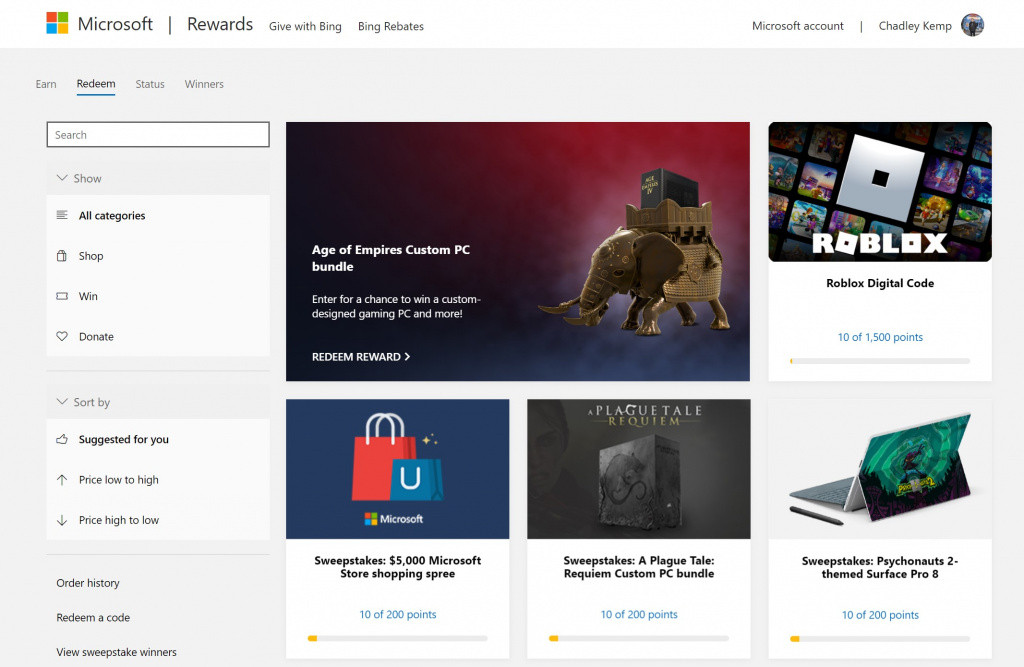Open the Winners tab
The height and width of the screenshot is (667, 1024).
[204, 84]
